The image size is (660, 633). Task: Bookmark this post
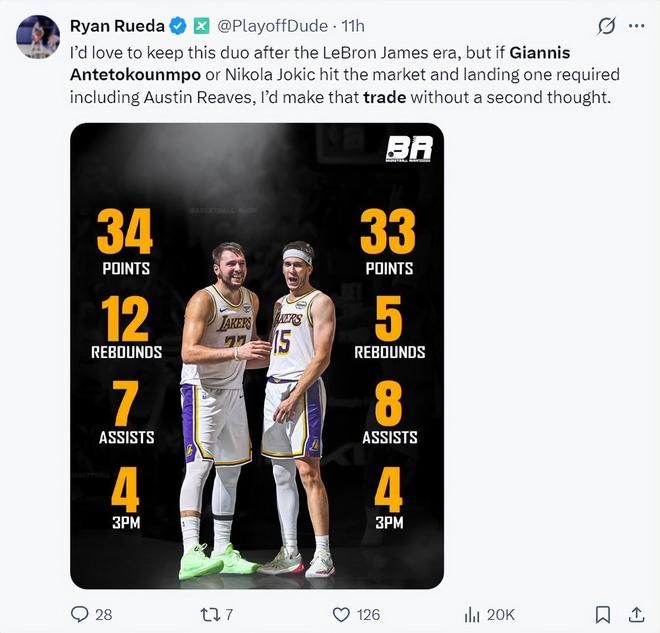click(x=603, y=614)
